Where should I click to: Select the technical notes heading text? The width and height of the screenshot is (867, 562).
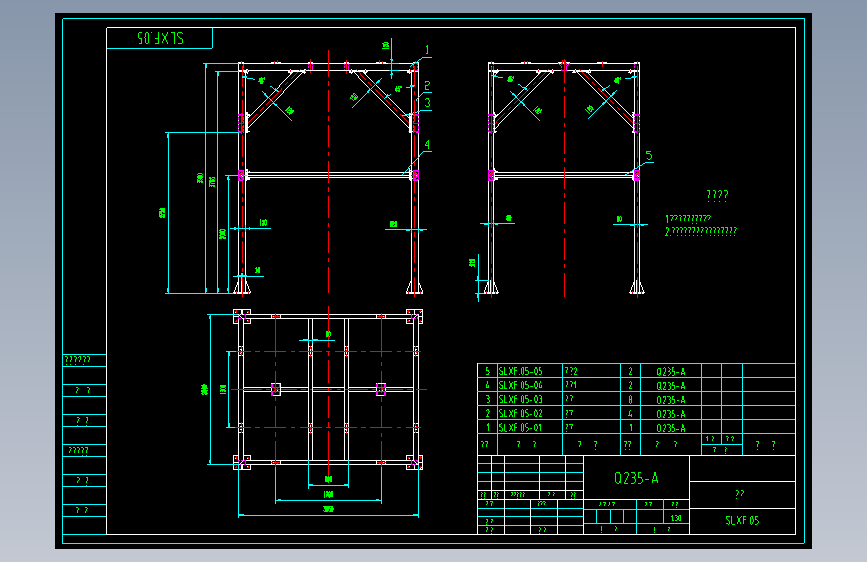[717, 195]
